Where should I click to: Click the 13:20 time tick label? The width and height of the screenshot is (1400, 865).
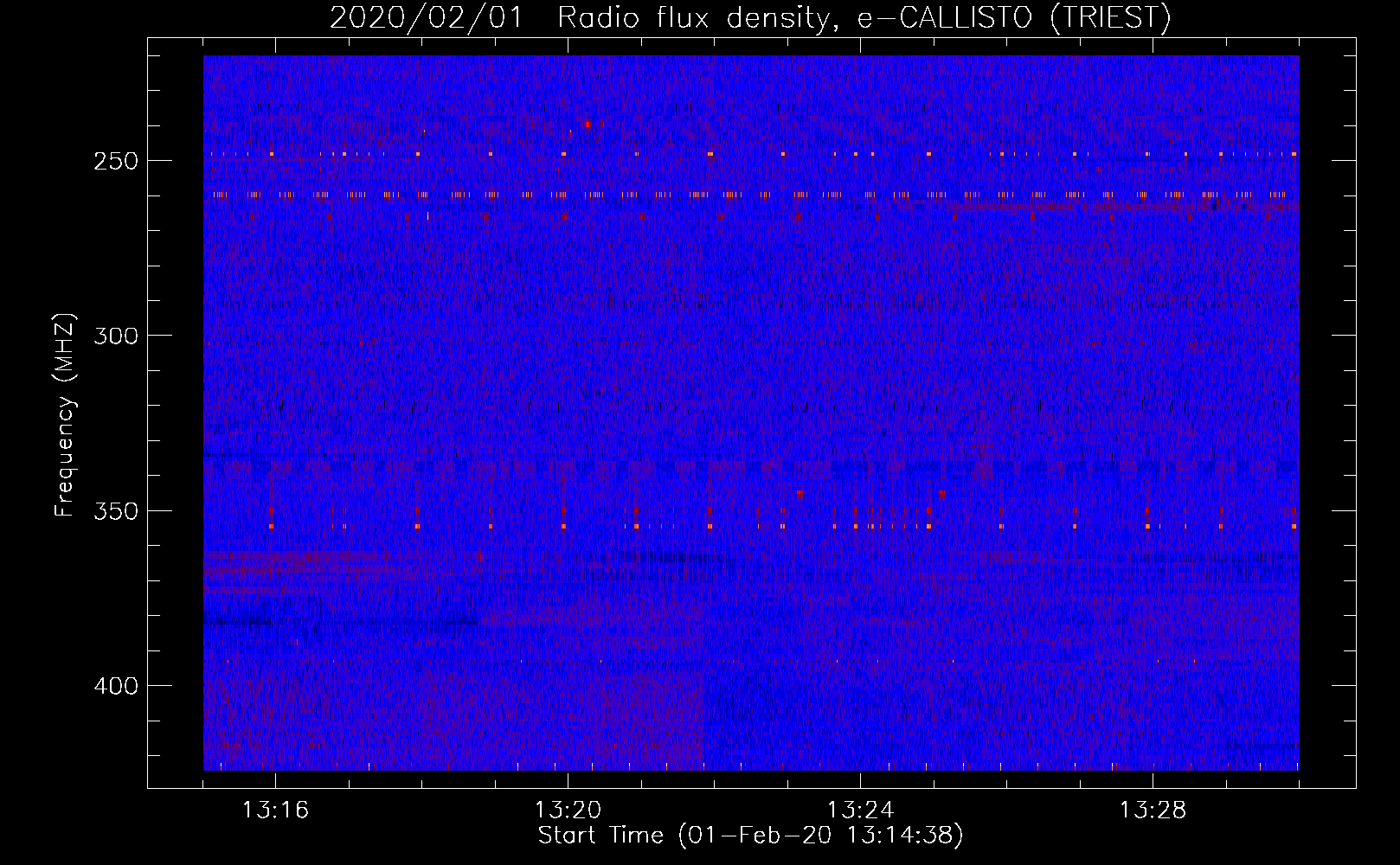click(x=568, y=811)
